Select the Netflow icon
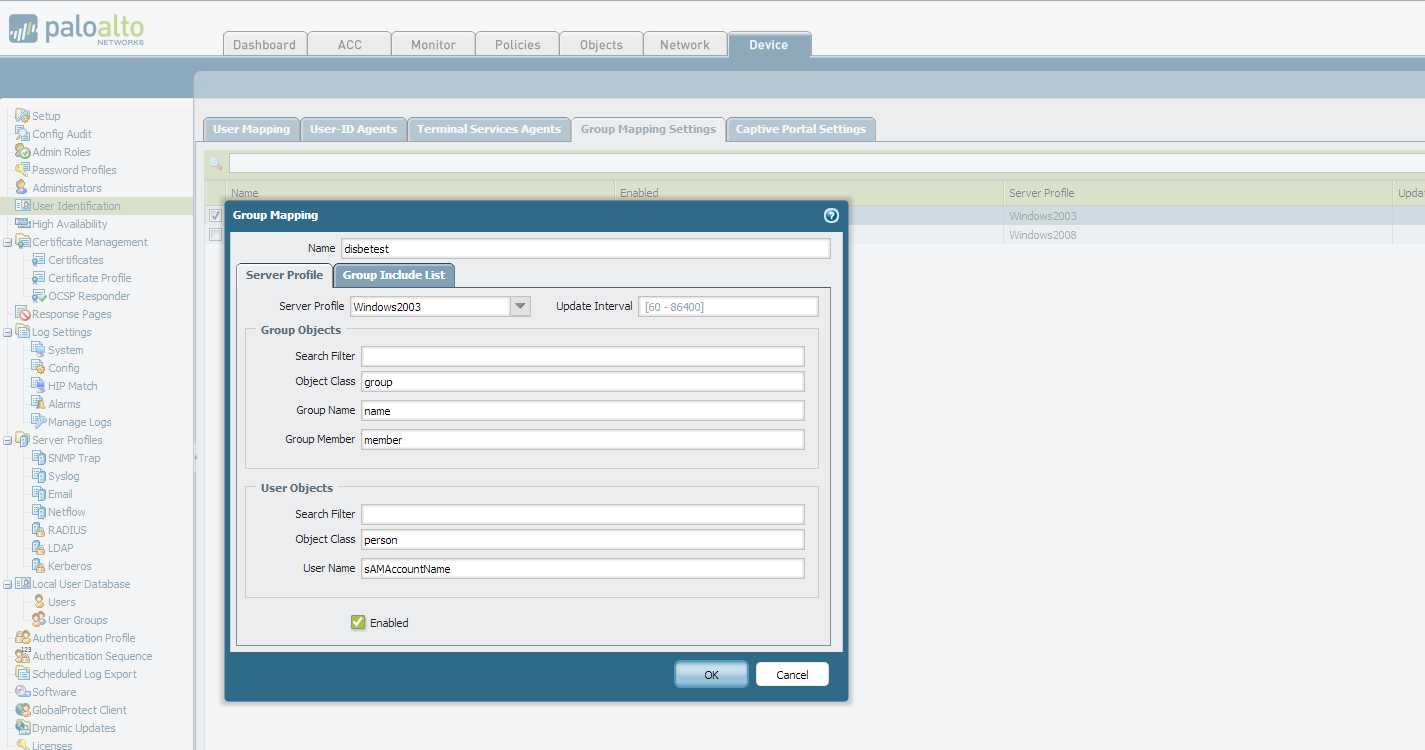The width and height of the screenshot is (1425, 750). (x=39, y=512)
